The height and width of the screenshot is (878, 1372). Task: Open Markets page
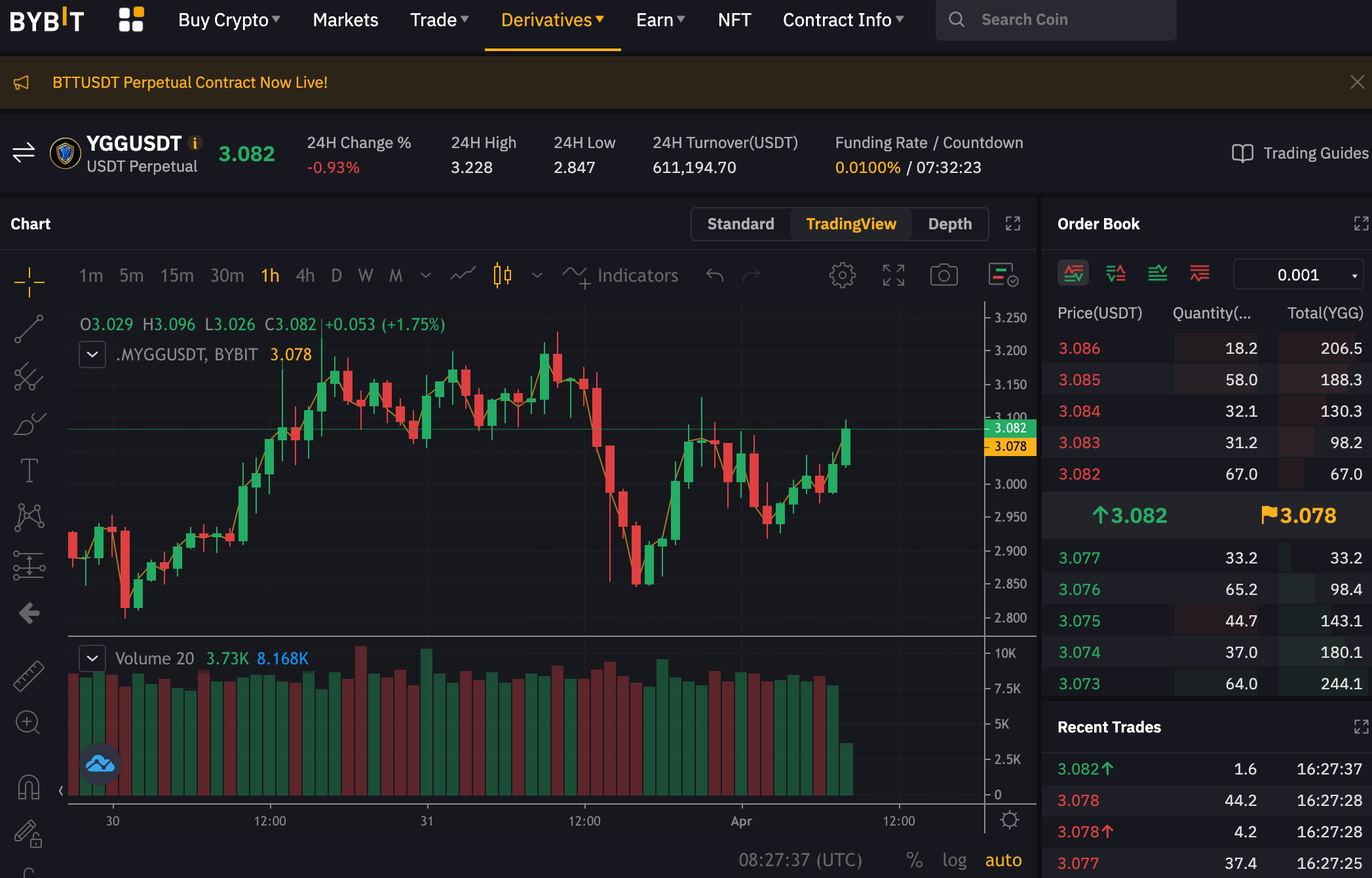coord(345,20)
